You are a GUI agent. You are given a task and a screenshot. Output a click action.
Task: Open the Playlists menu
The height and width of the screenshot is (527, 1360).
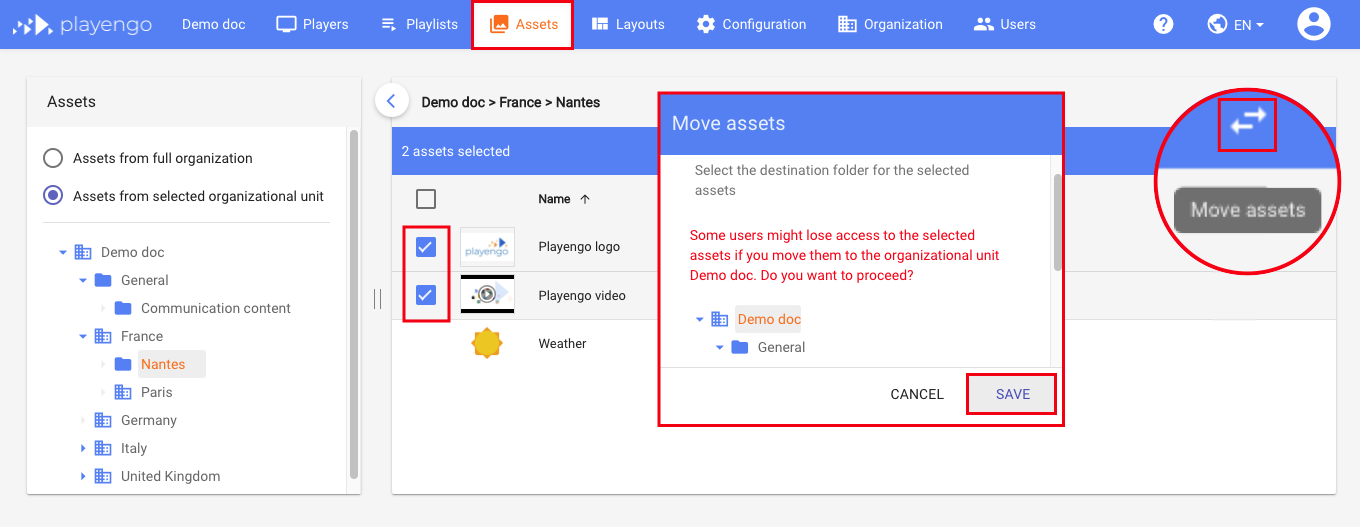tap(419, 24)
